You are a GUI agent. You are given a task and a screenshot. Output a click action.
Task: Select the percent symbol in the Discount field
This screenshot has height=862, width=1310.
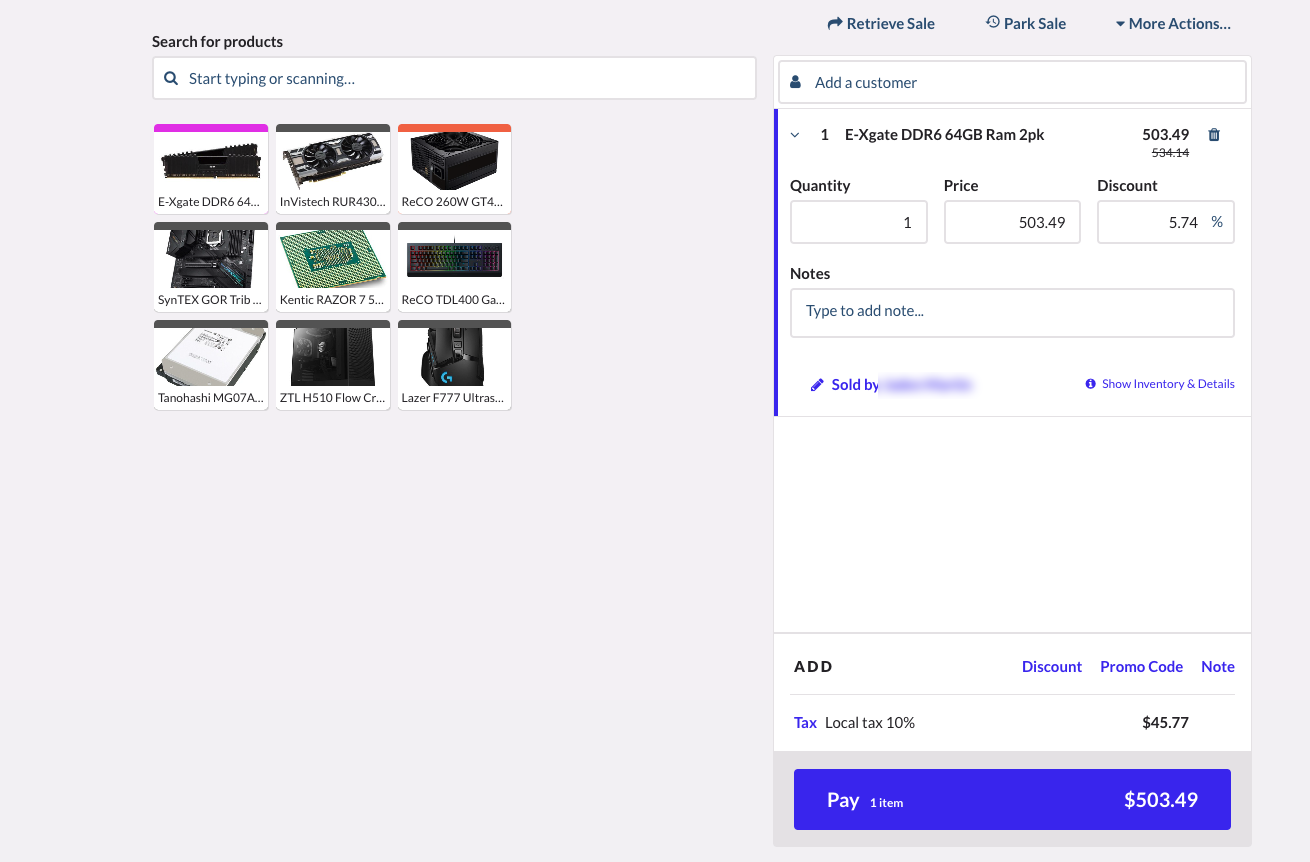tap(1217, 221)
